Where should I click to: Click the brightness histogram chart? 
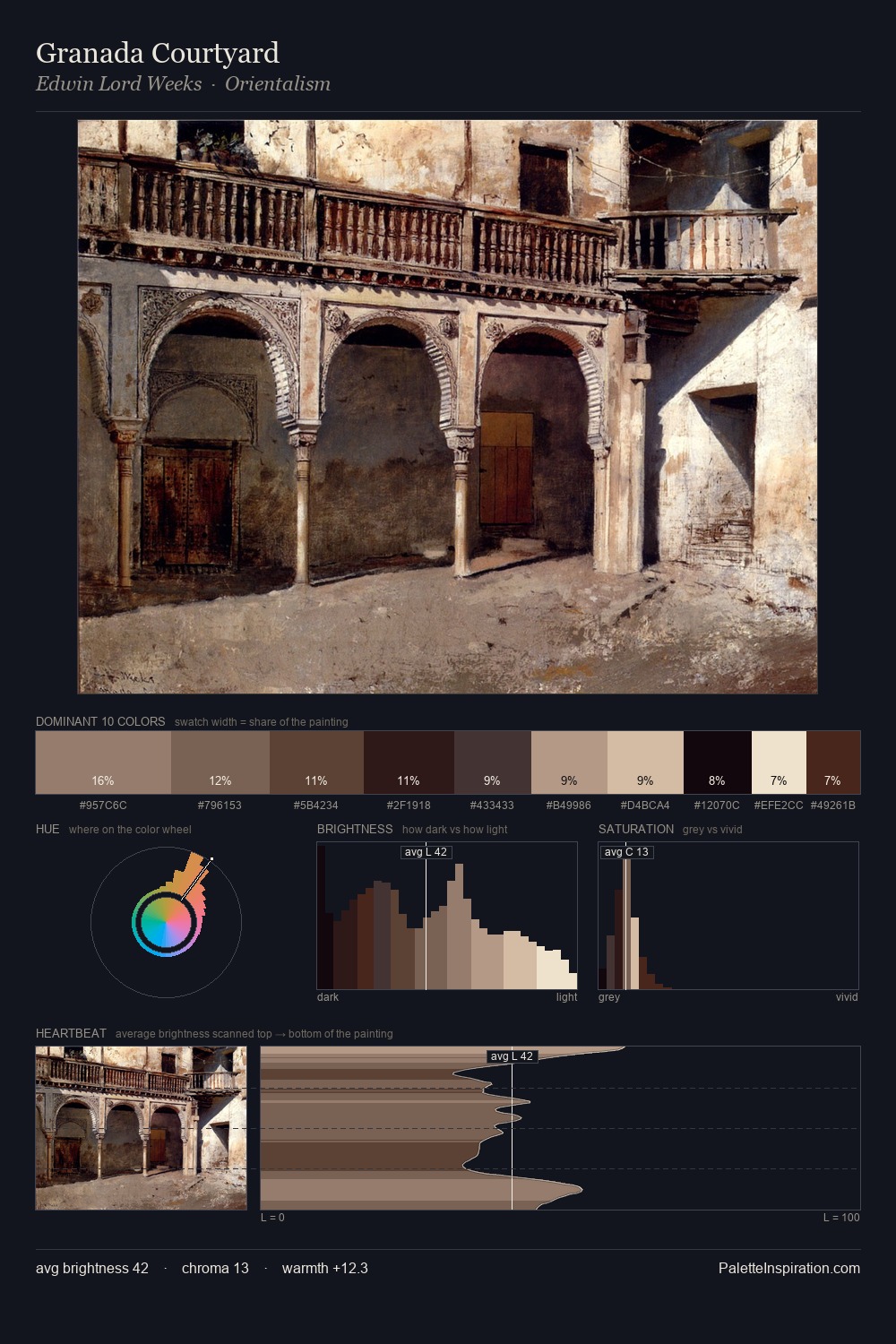(447, 916)
